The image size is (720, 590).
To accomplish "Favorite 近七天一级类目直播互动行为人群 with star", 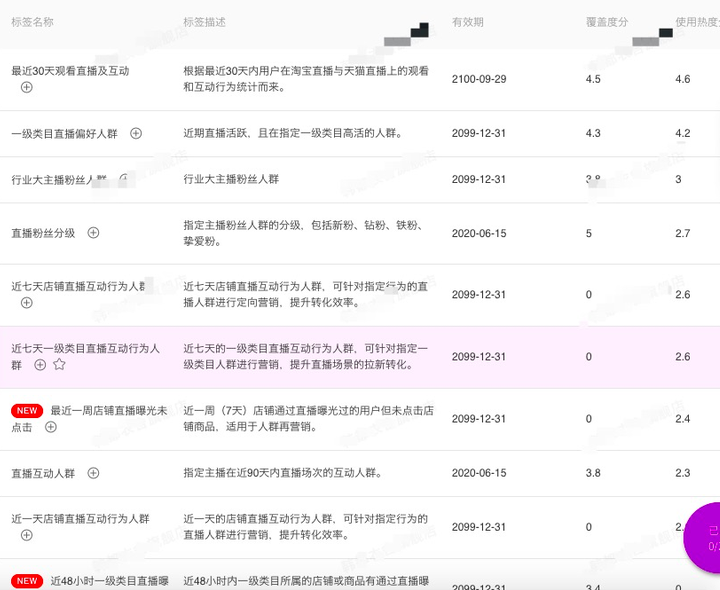I will tap(59, 365).
